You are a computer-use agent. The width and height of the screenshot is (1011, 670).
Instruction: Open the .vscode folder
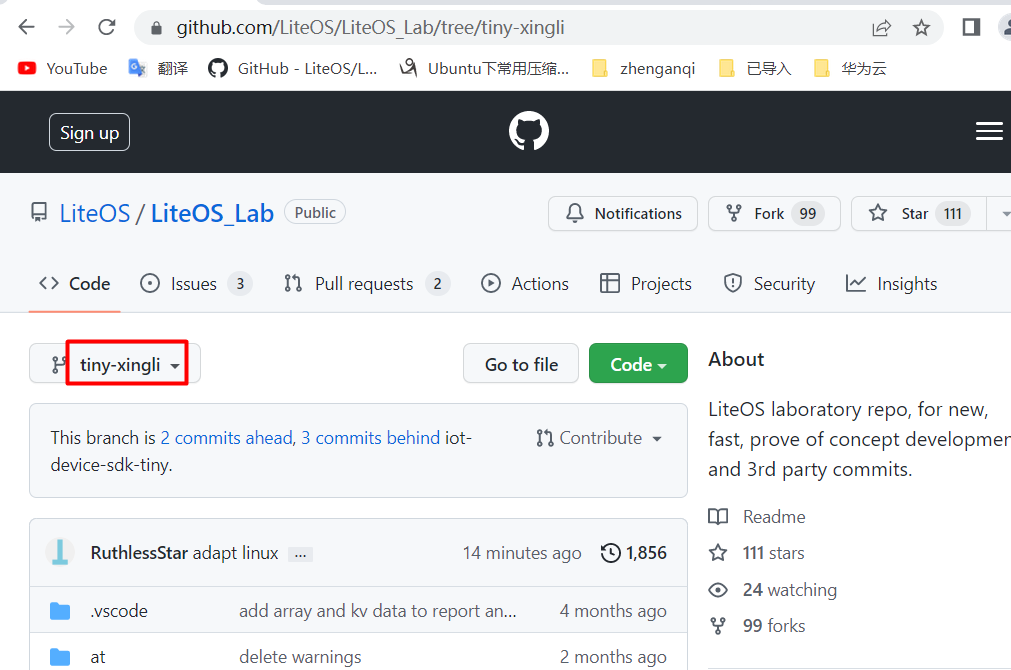(x=119, y=611)
